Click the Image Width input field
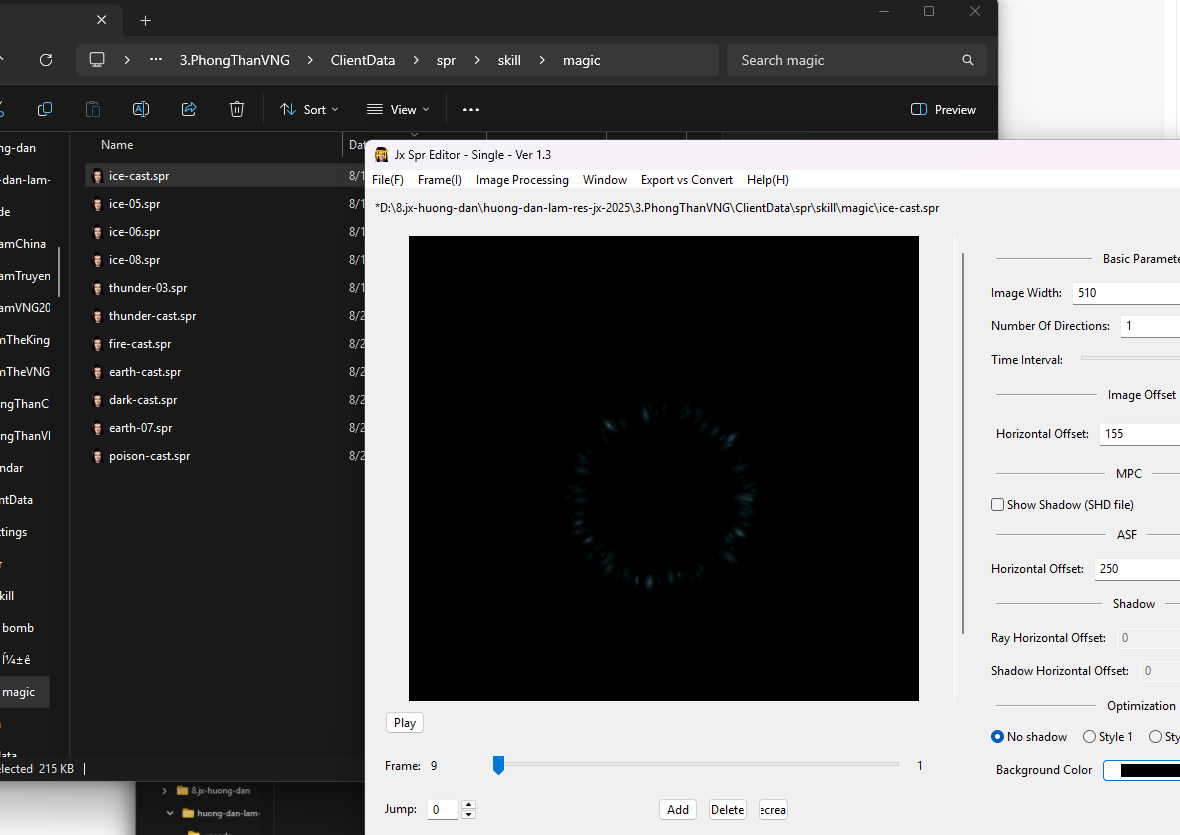1180x835 pixels. tap(1125, 293)
